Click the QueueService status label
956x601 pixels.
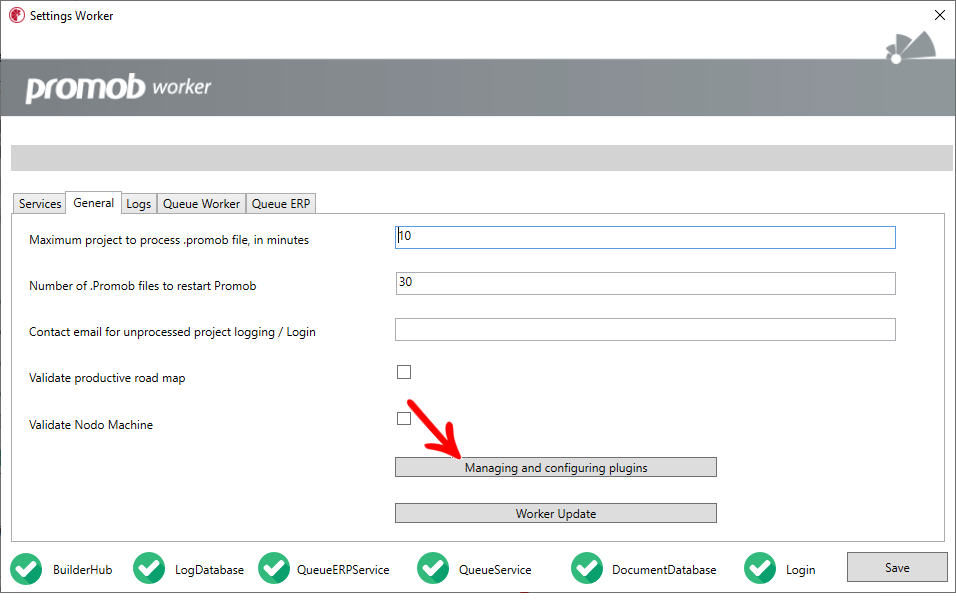coord(495,570)
